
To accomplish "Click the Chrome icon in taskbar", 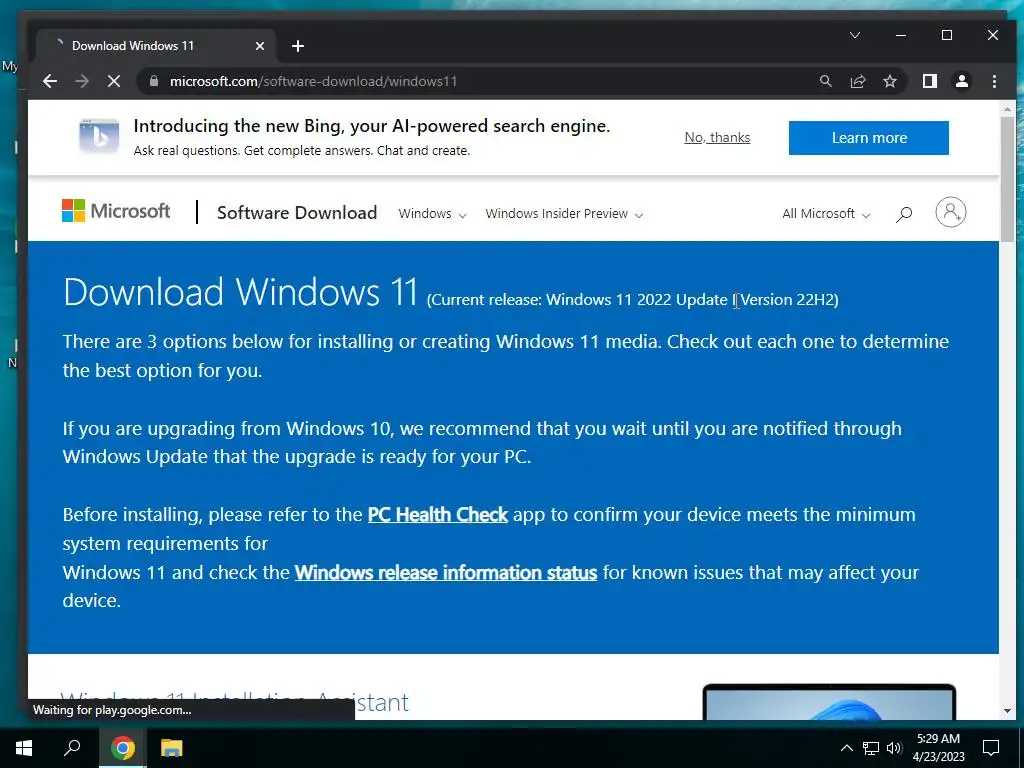I will (122, 748).
